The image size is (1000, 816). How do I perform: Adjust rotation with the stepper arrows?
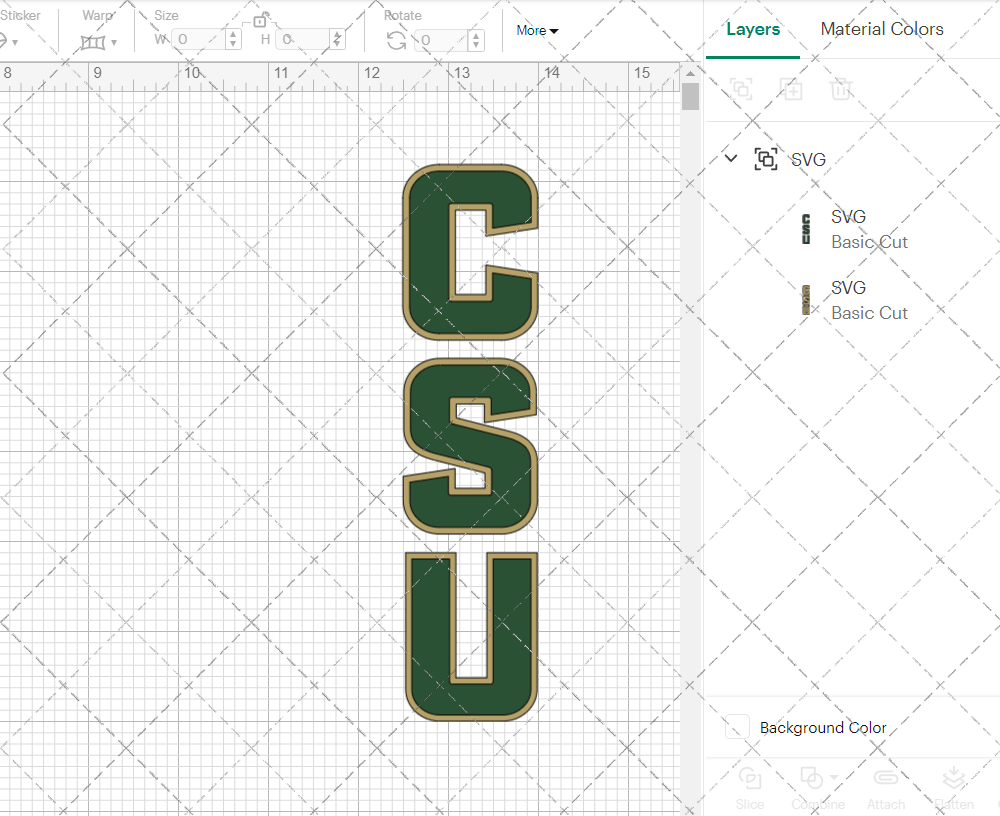click(x=476, y=40)
